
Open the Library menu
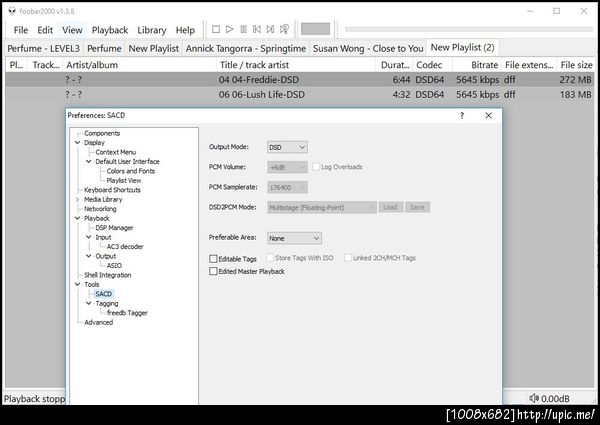tap(152, 30)
